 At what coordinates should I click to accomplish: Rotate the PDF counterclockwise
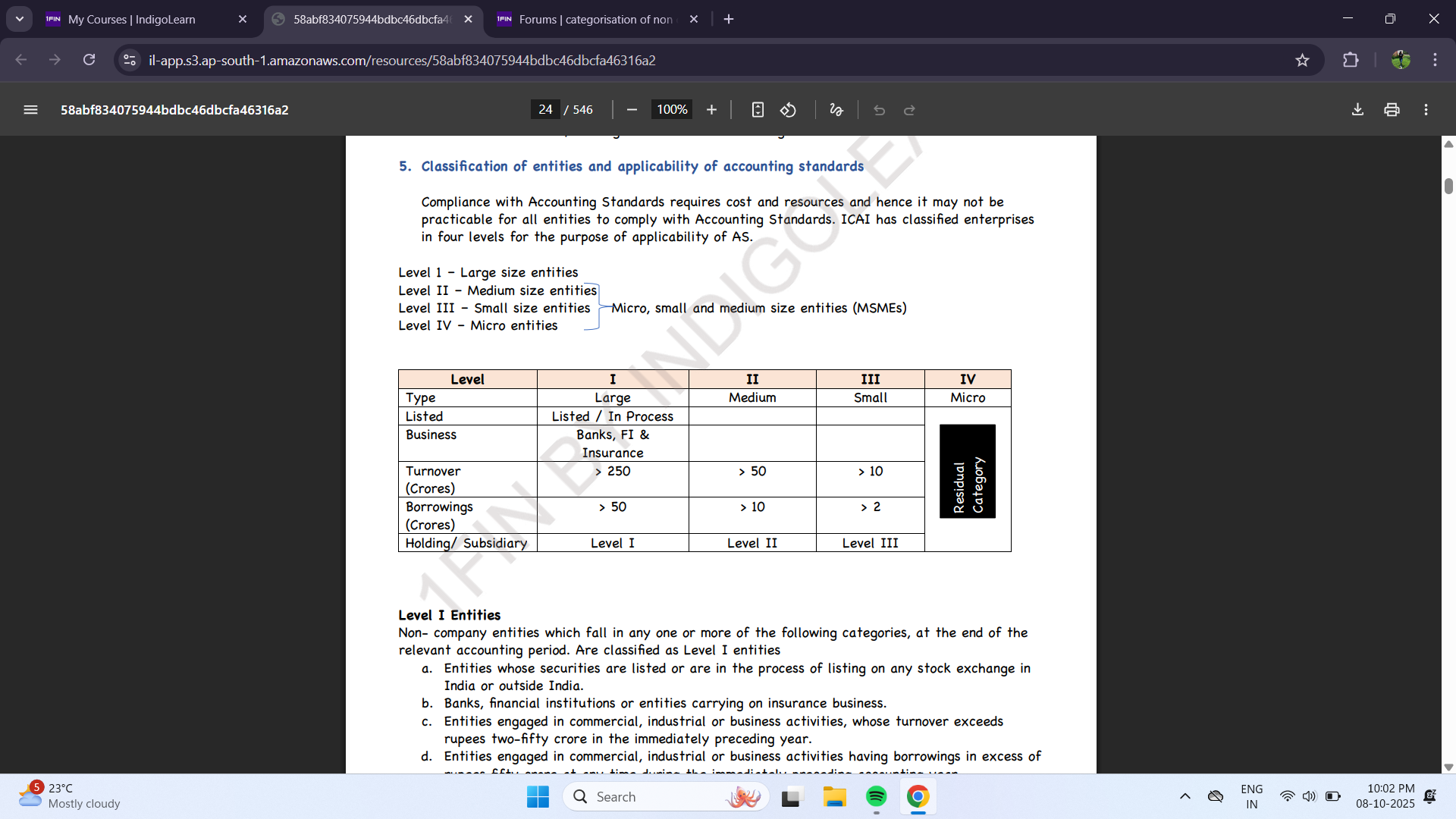tap(788, 110)
